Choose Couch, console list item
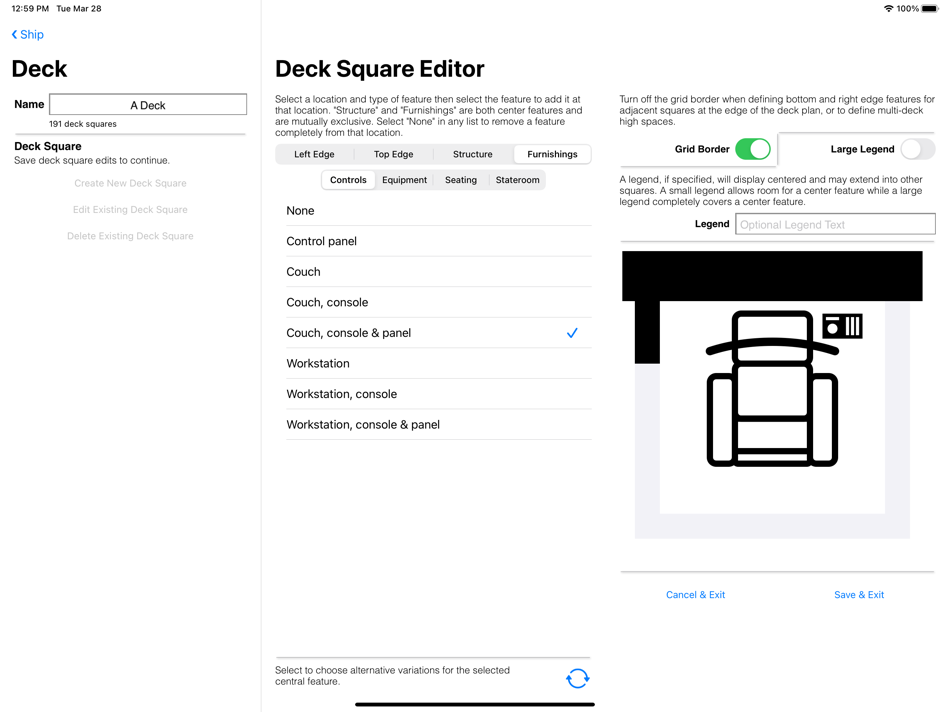 click(x=439, y=302)
